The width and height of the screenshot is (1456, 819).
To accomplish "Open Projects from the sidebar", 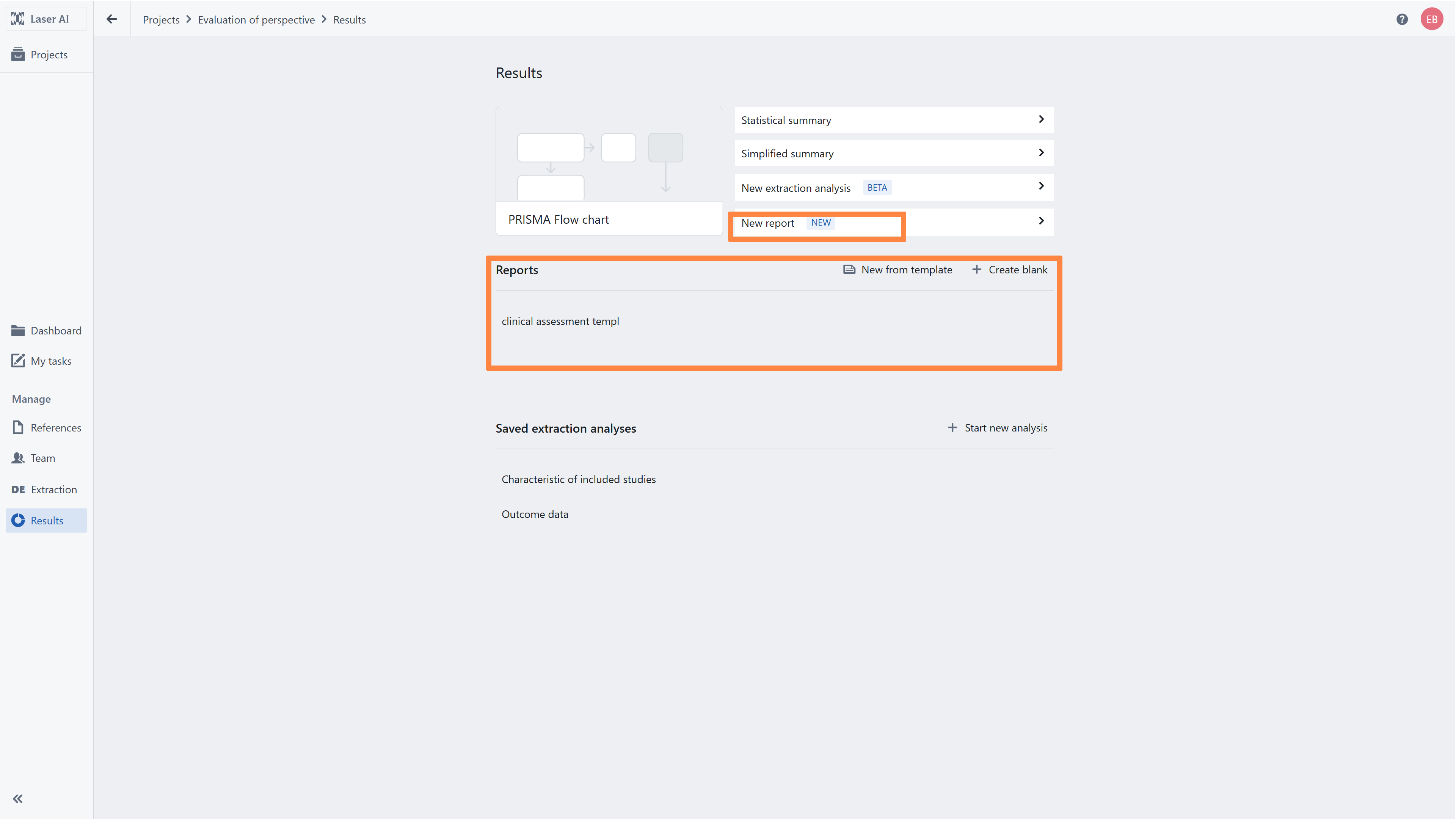I will coord(49,55).
